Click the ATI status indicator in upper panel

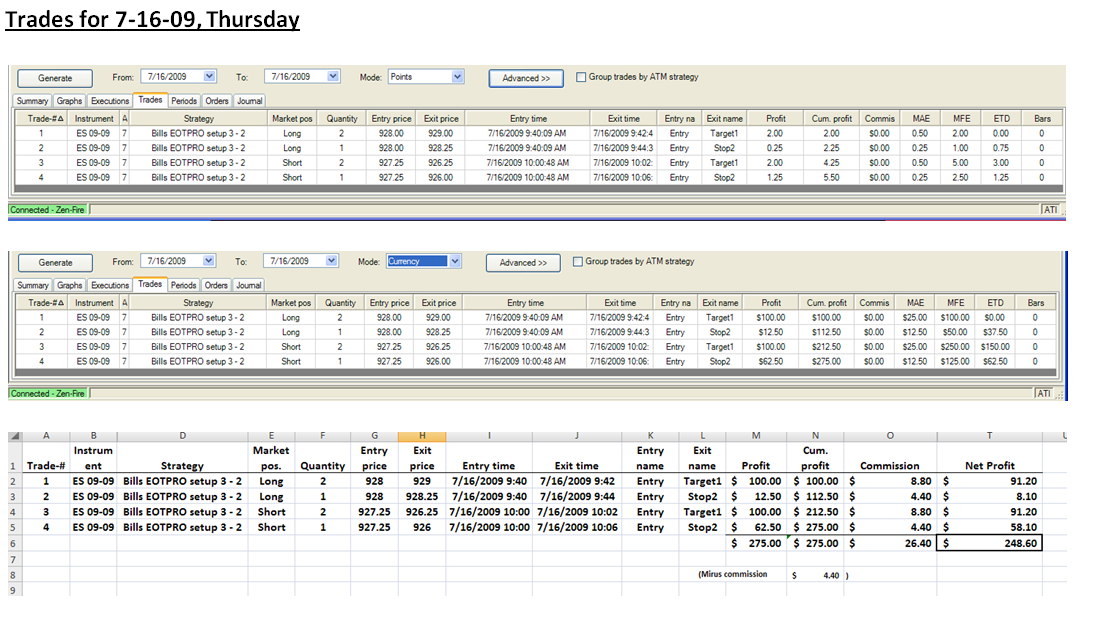coord(1050,209)
